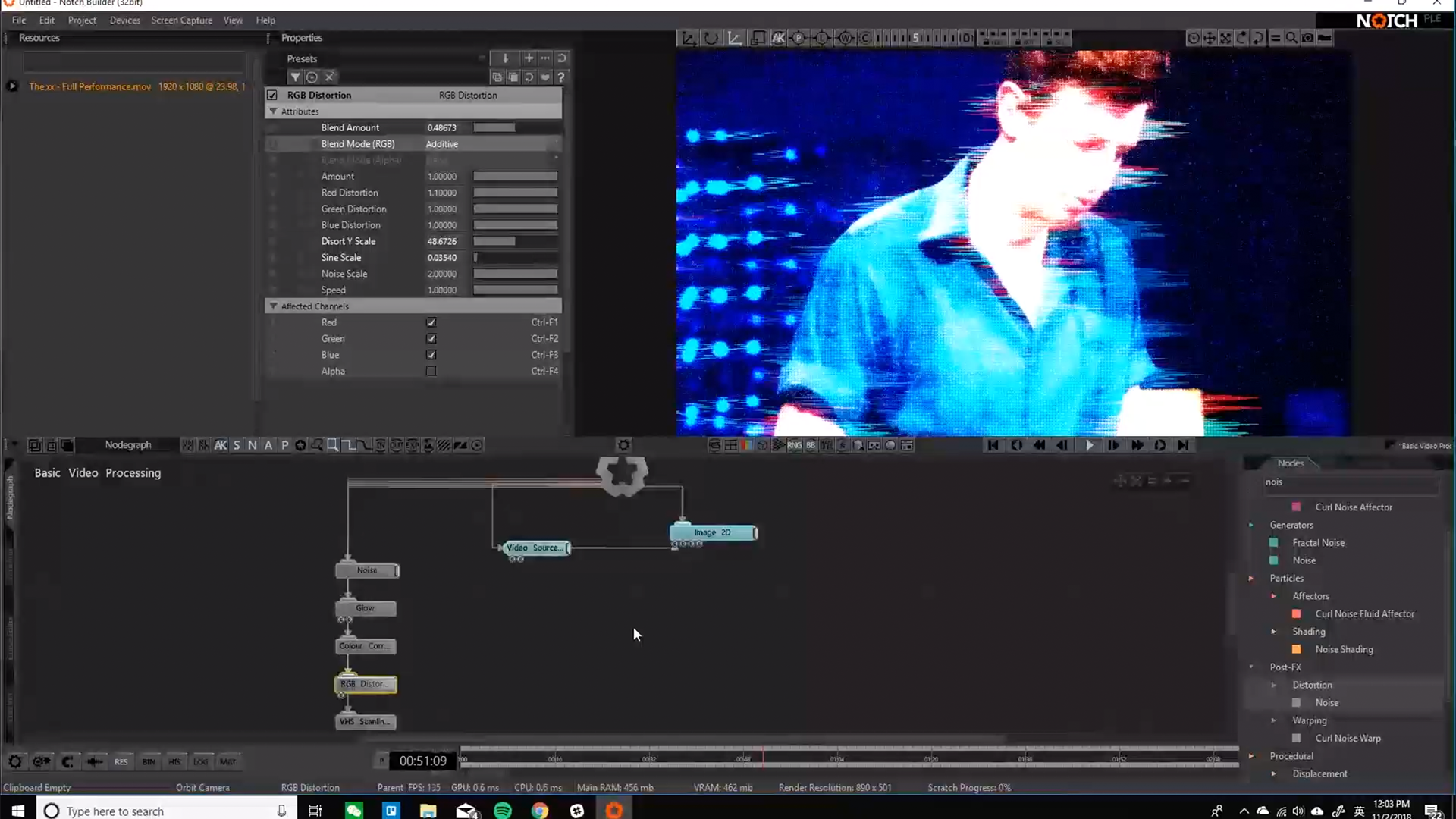Select the Image 2D node
The height and width of the screenshot is (819, 1456).
pyautogui.click(x=713, y=532)
